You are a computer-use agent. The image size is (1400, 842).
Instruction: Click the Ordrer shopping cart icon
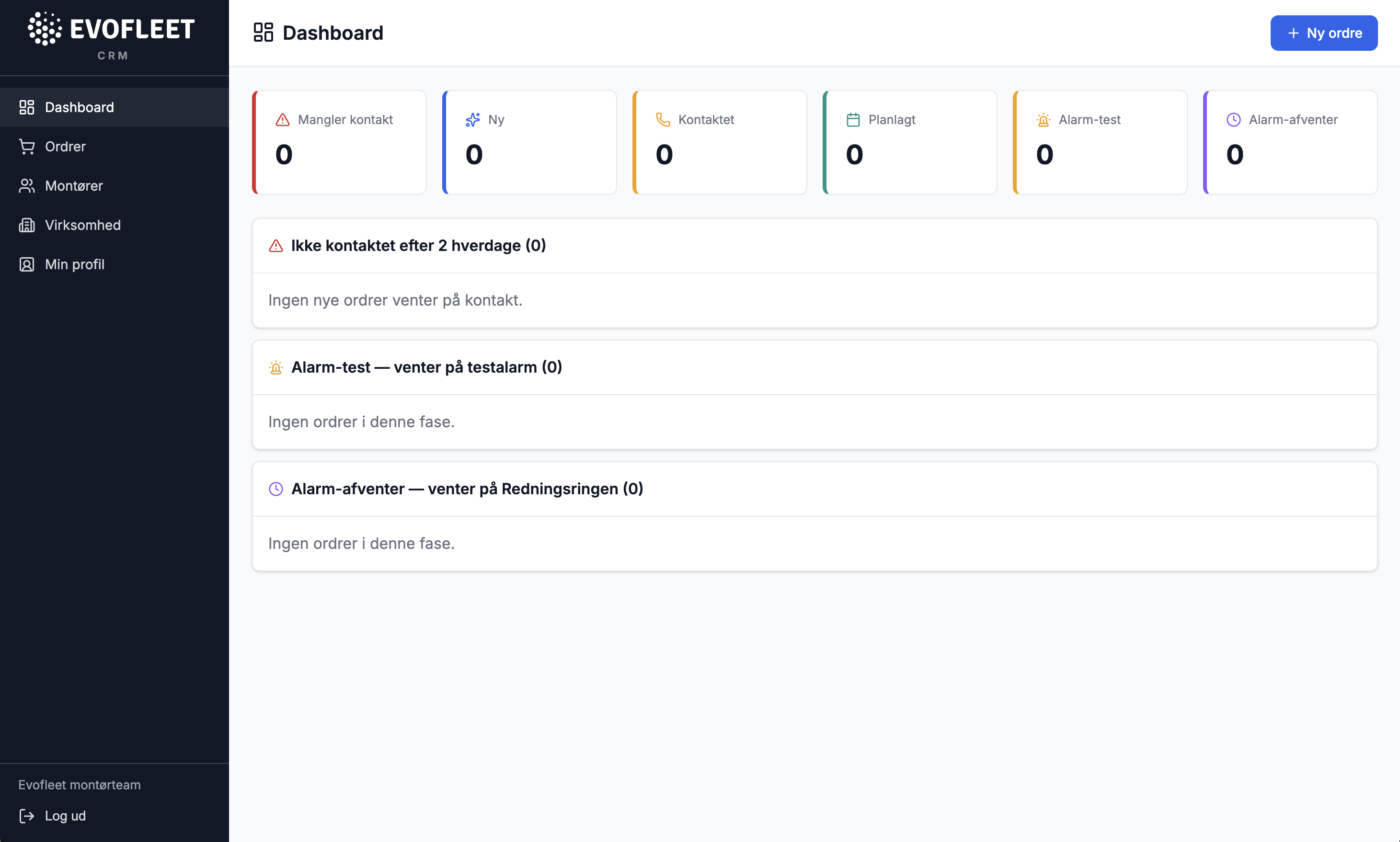click(27, 147)
